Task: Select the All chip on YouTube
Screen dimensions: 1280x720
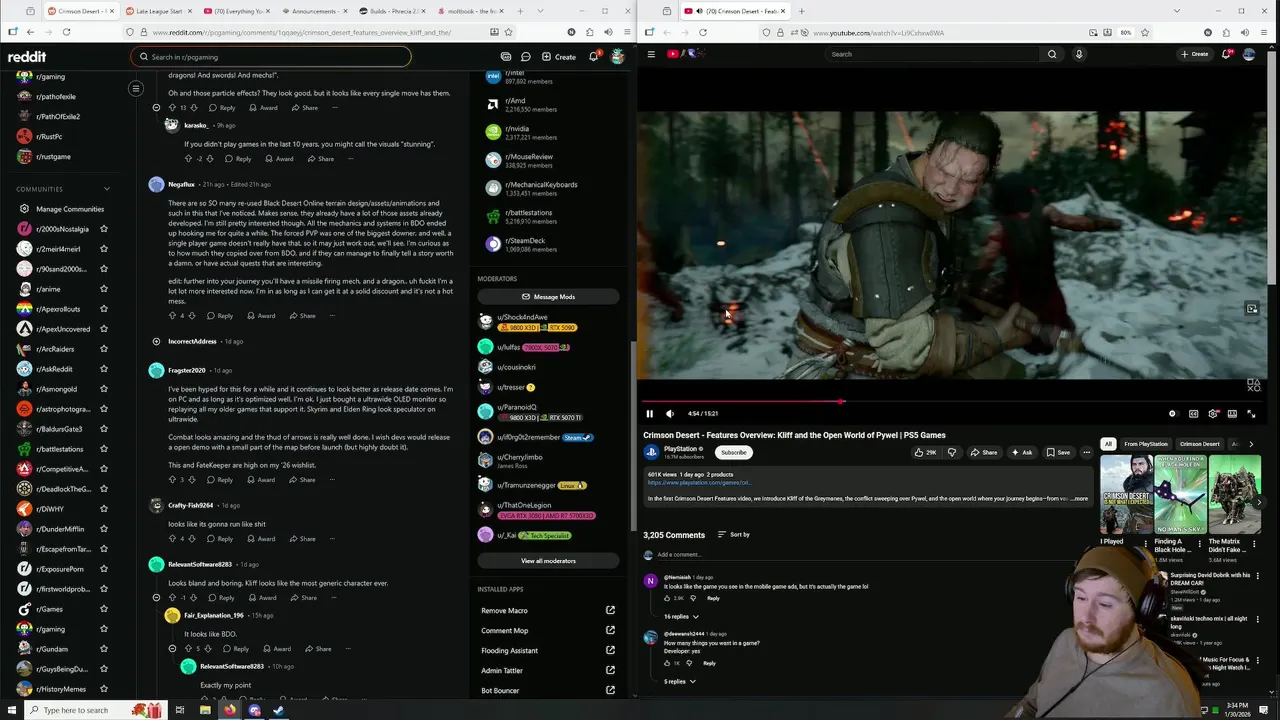Action: pyautogui.click(x=1108, y=444)
